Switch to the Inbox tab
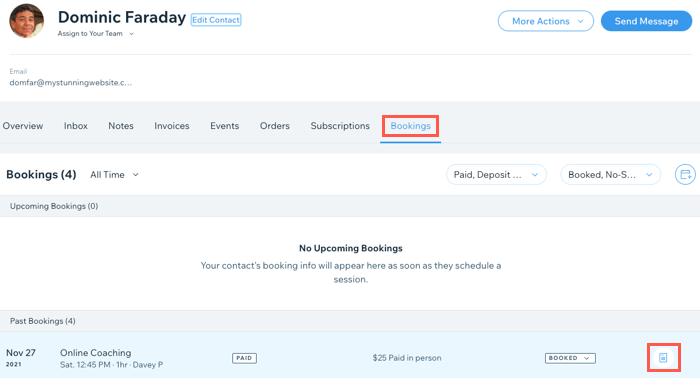The height and width of the screenshot is (378, 700). (x=75, y=126)
